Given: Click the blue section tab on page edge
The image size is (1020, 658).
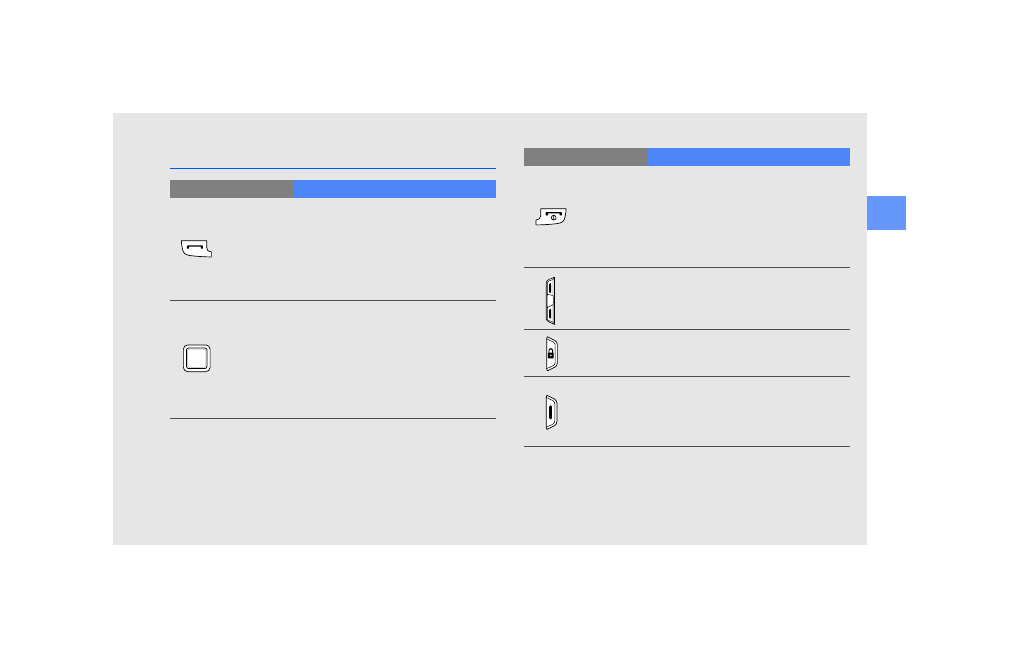Looking at the screenshot, I should tap(886, 212).
